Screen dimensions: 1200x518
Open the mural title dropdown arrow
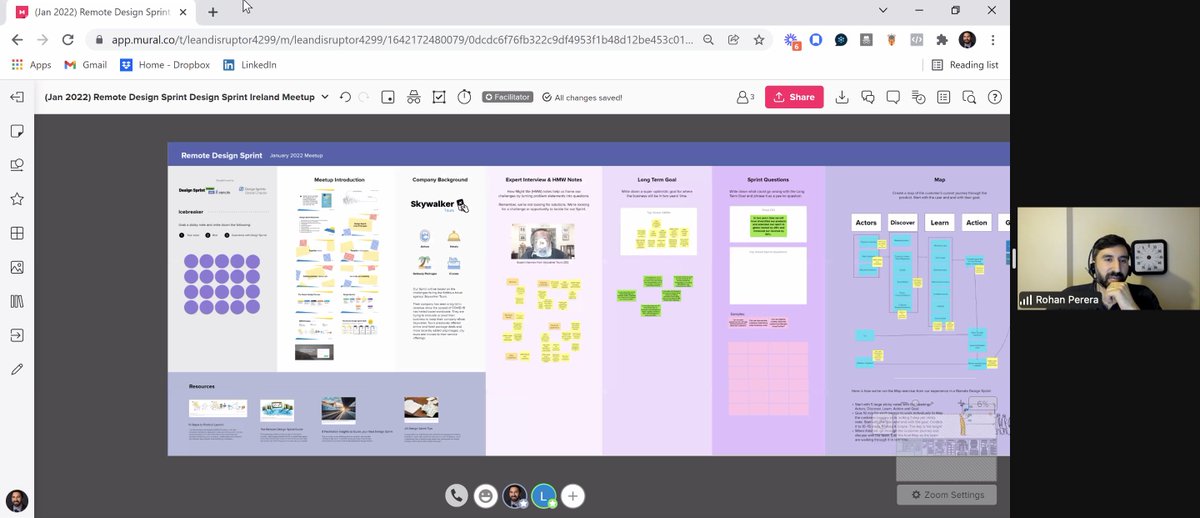[x=325, y=97]
